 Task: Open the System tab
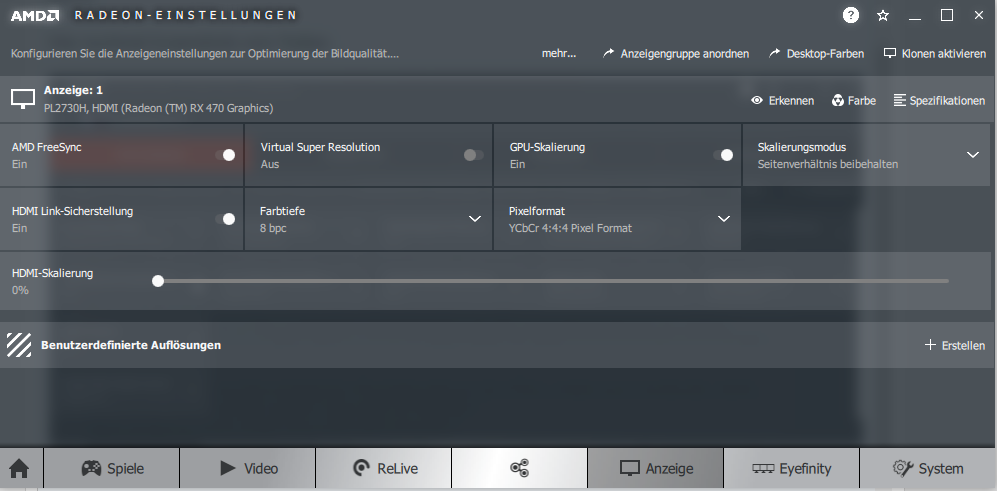point(928,469)
